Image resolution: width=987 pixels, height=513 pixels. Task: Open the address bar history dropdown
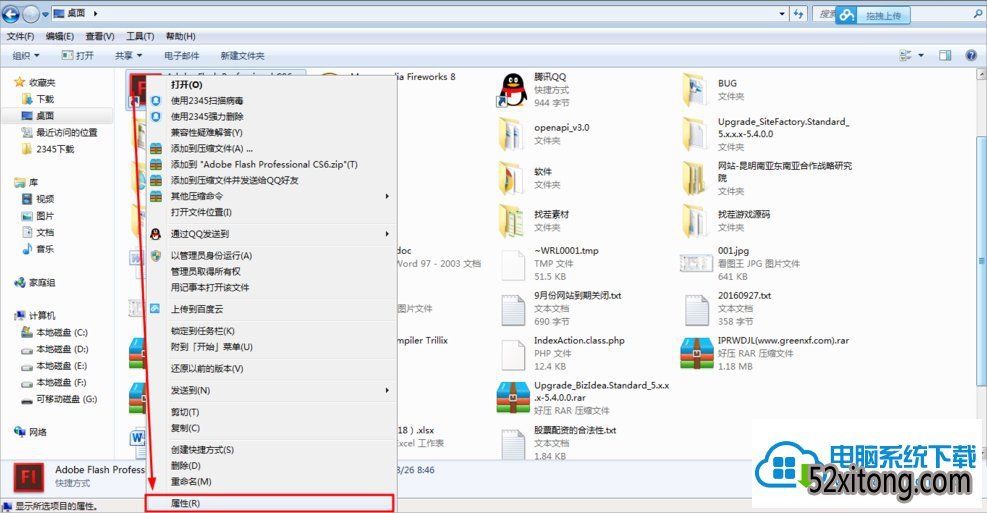pos(782,13)
